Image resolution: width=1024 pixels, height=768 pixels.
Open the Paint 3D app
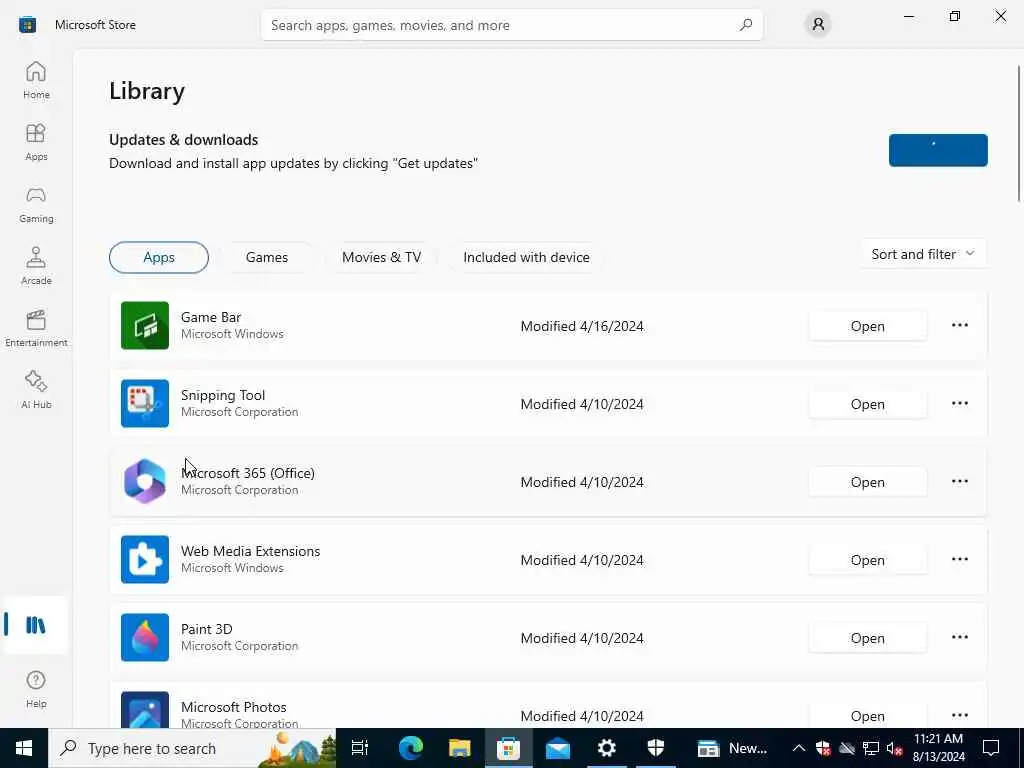tap(867, 638)
